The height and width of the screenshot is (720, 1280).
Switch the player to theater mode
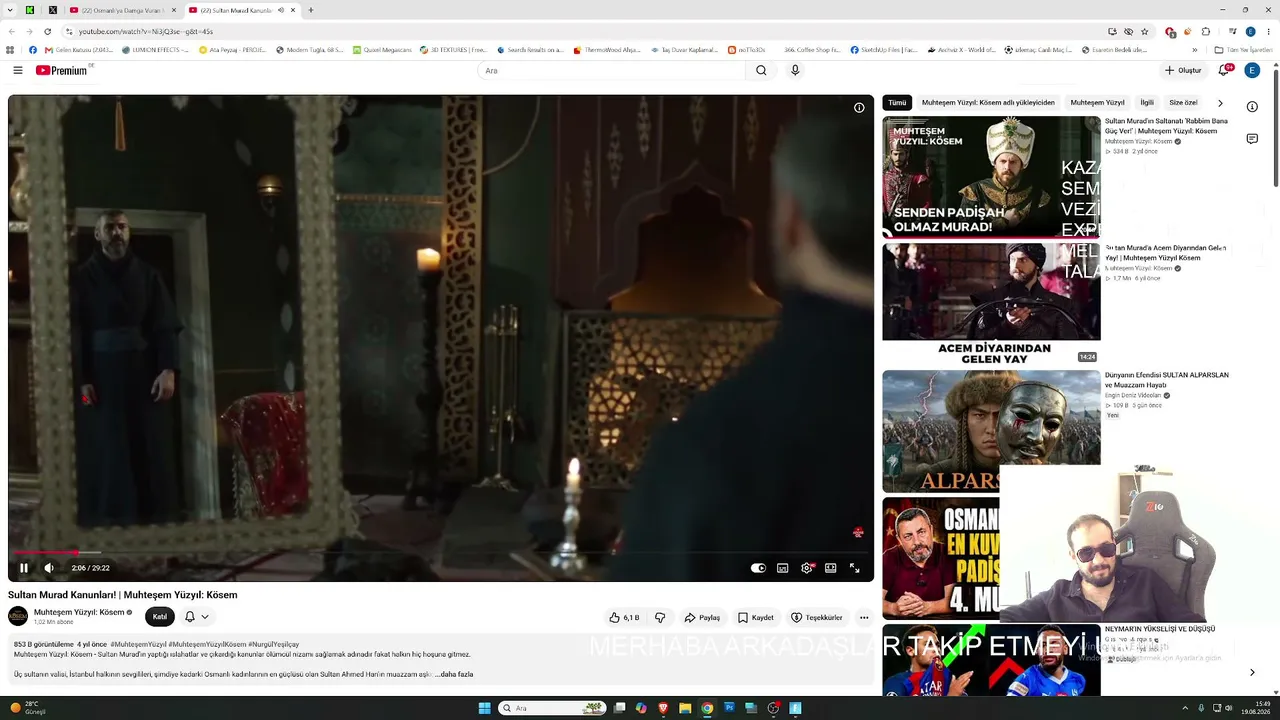[x=830, y=568]
